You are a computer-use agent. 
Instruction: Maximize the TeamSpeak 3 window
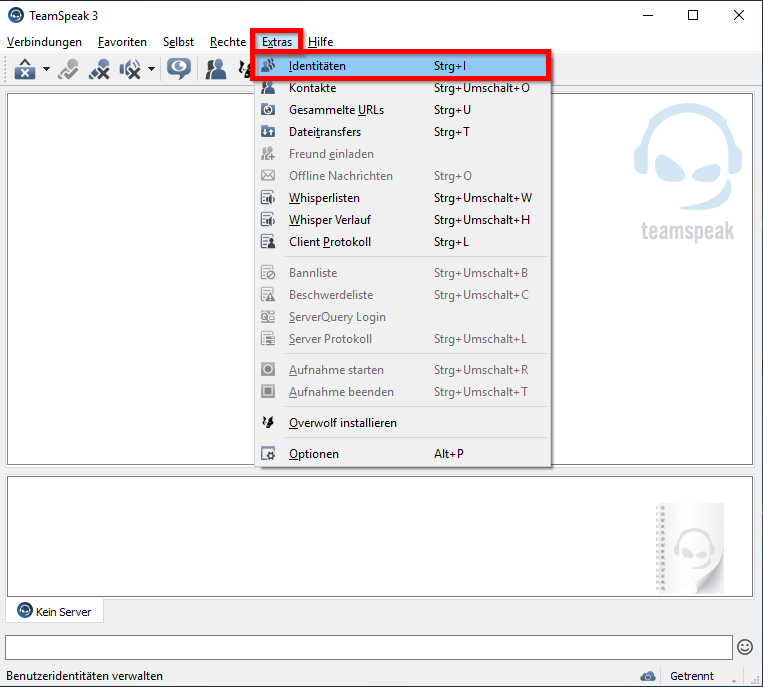693,16
